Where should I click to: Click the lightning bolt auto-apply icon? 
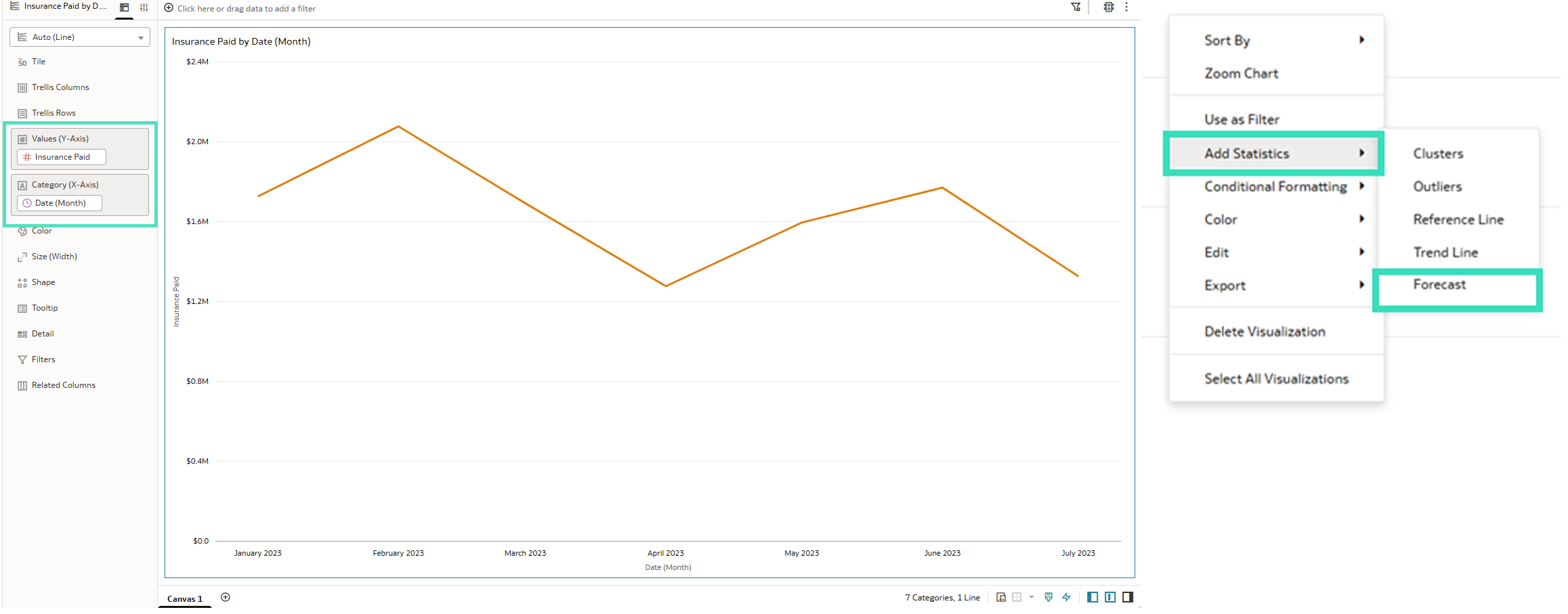(x=1066, y=598)
